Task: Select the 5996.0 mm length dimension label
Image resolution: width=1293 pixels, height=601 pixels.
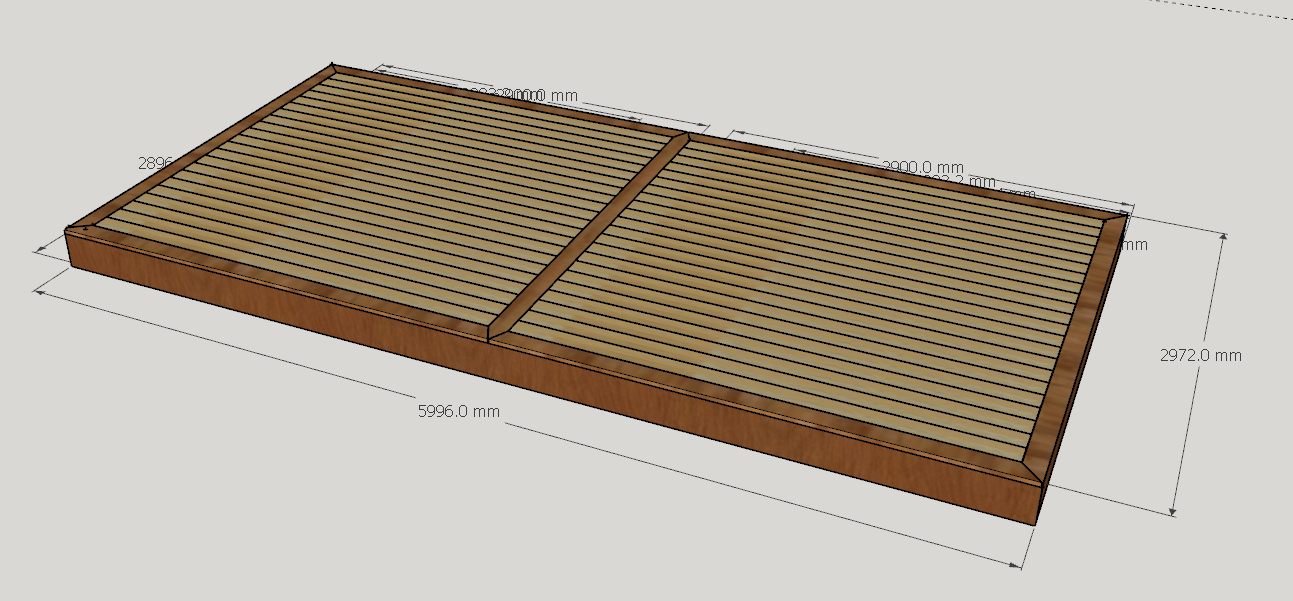Action: (459, 411)
